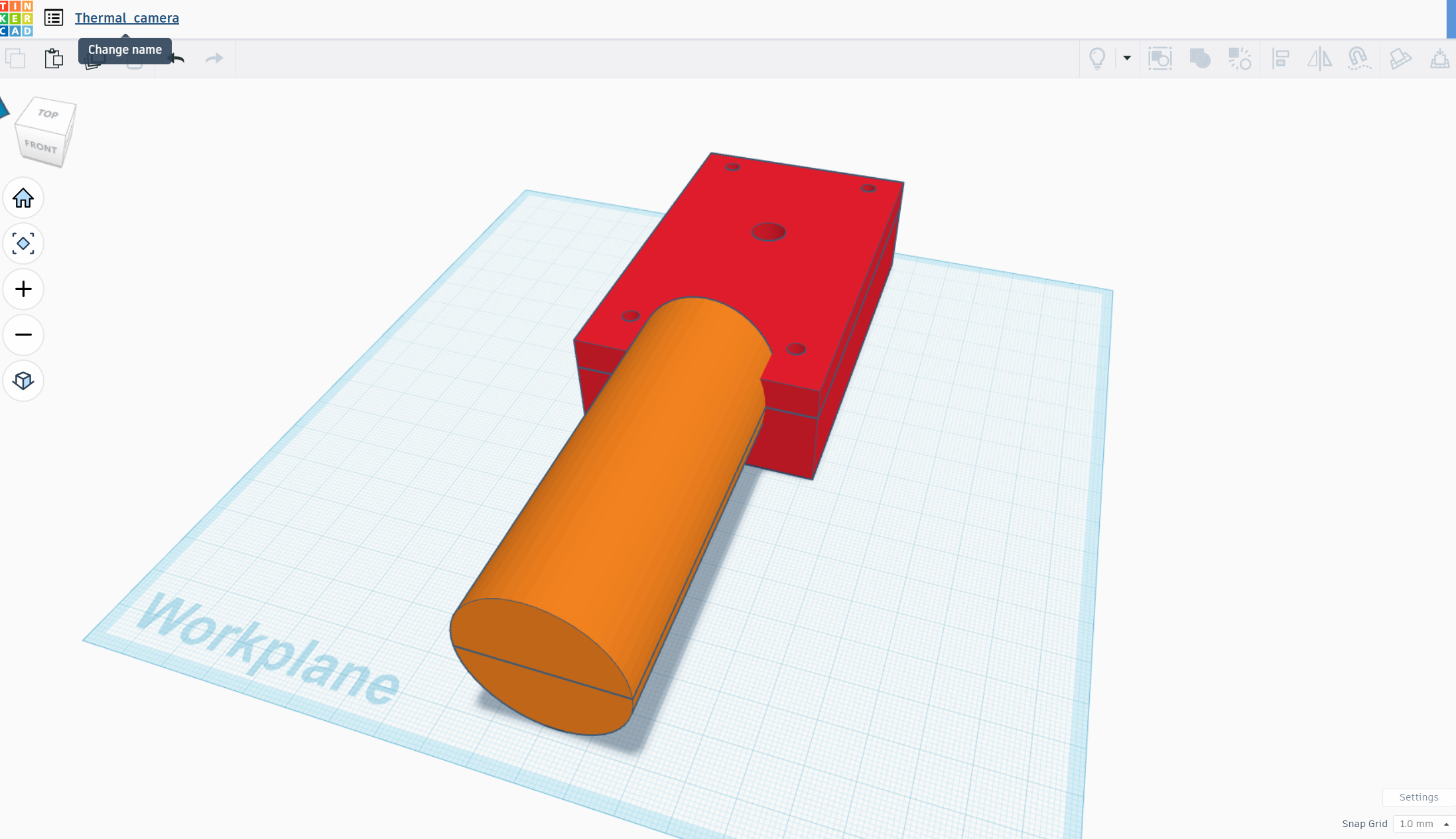Screen dimensions: 1456x839
Task: Toggle the Show all lightbulb icon
Action: pyautogui.click(x=1097, y=58)
